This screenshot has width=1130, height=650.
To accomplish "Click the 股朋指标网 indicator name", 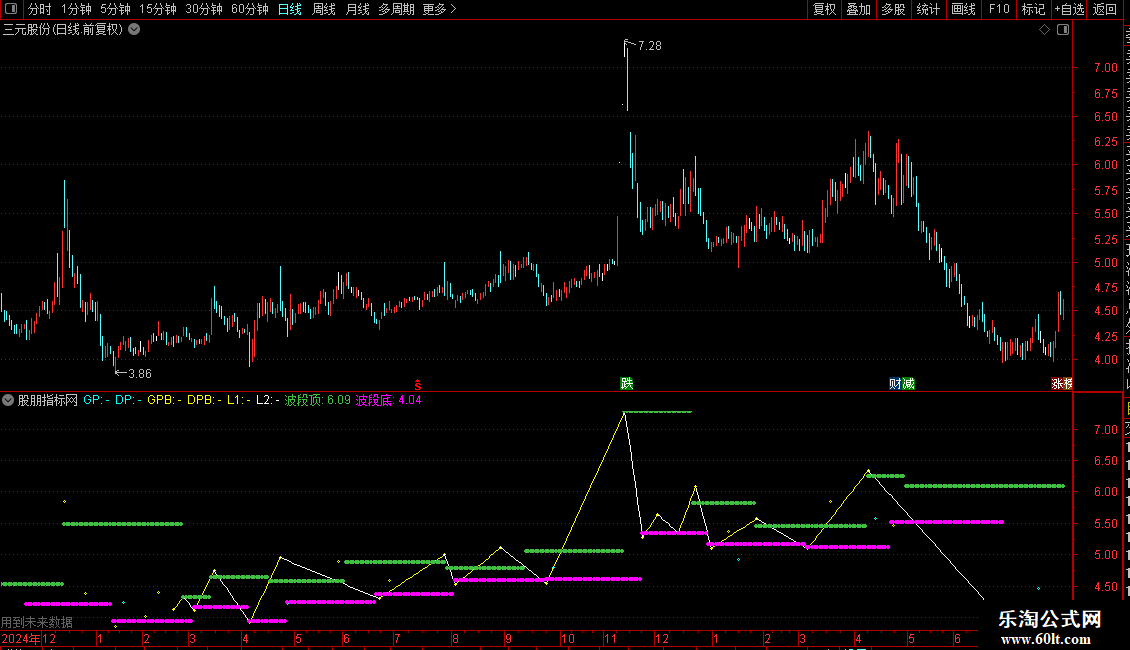I will [x=48, y=400].
